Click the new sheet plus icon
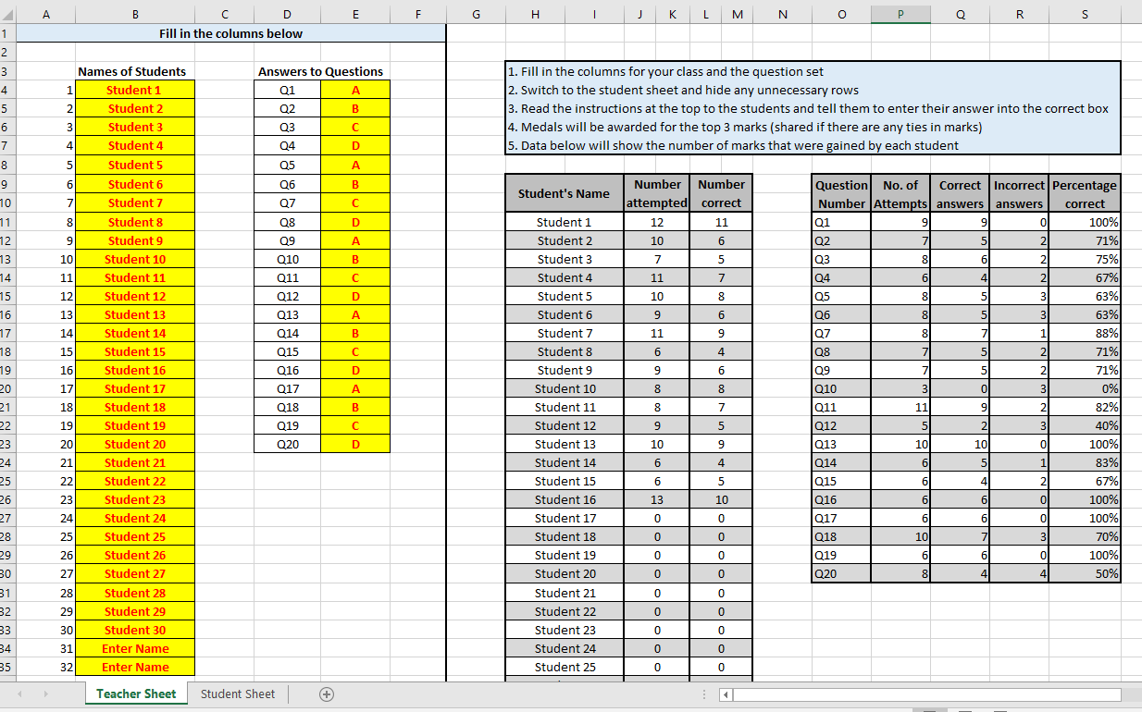Viewport: 1142px width, 712px height. coord(326,693)
